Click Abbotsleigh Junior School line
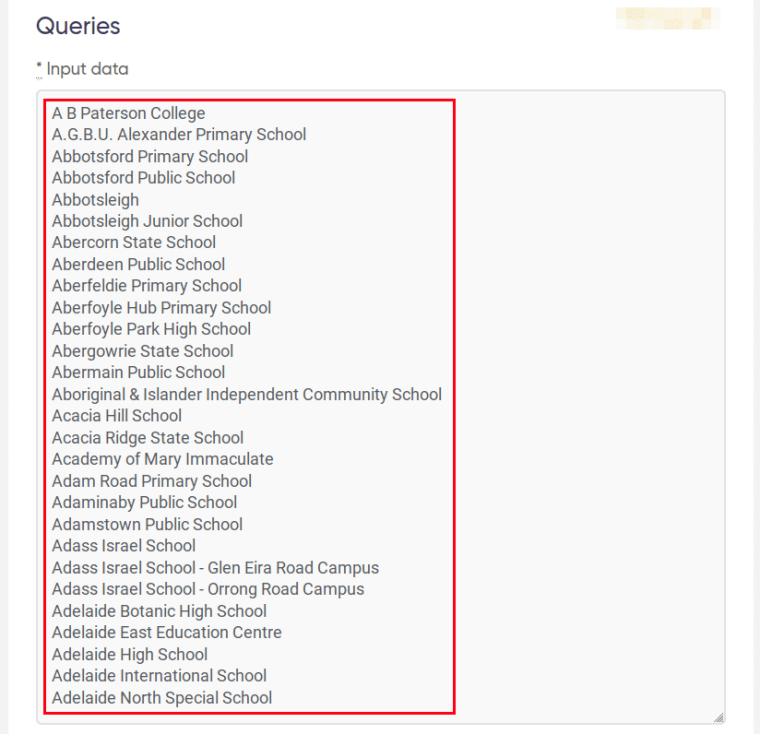This screenshot has width=760, height=734. pos(147,221)
